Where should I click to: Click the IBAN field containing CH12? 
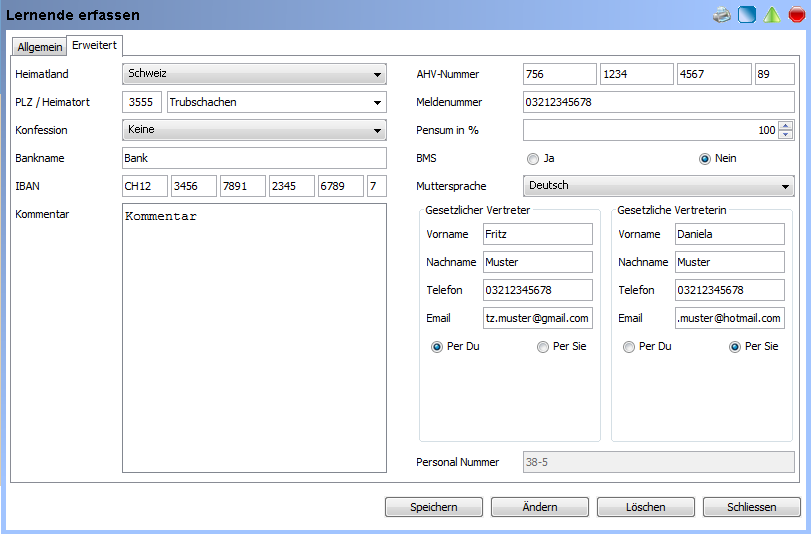coord(145,186)
